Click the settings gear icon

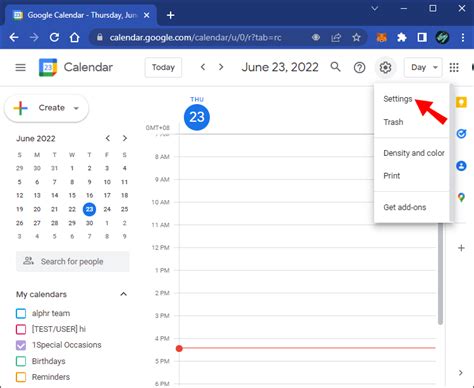(385, 68)
